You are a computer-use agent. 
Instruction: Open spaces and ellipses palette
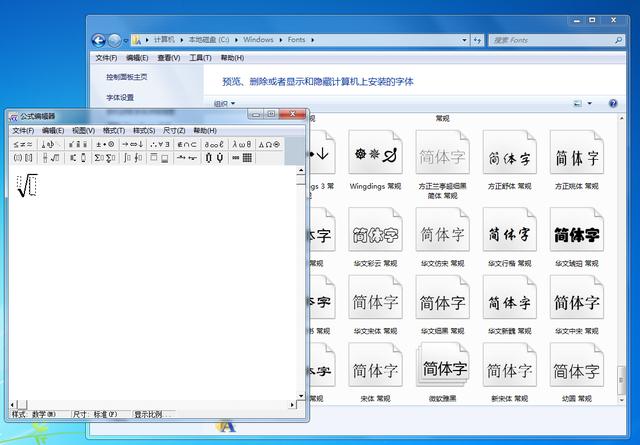click(x=51, y=145)
